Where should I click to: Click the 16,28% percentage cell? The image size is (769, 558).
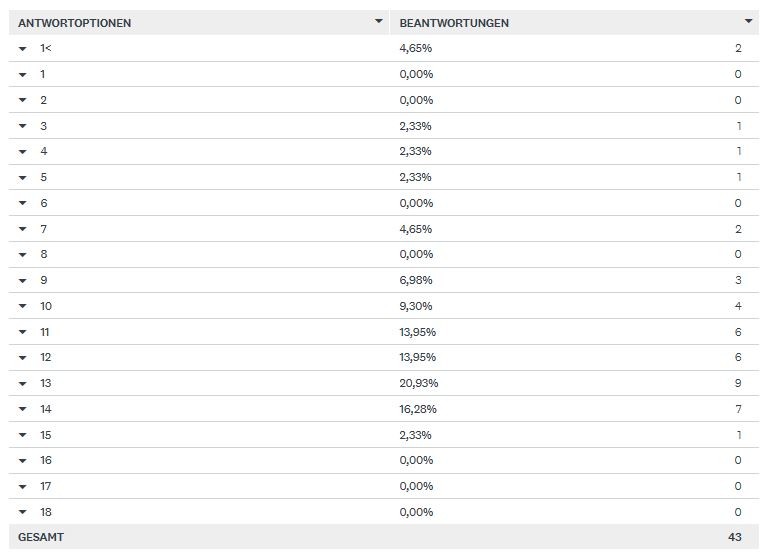(x=419, y=409)
